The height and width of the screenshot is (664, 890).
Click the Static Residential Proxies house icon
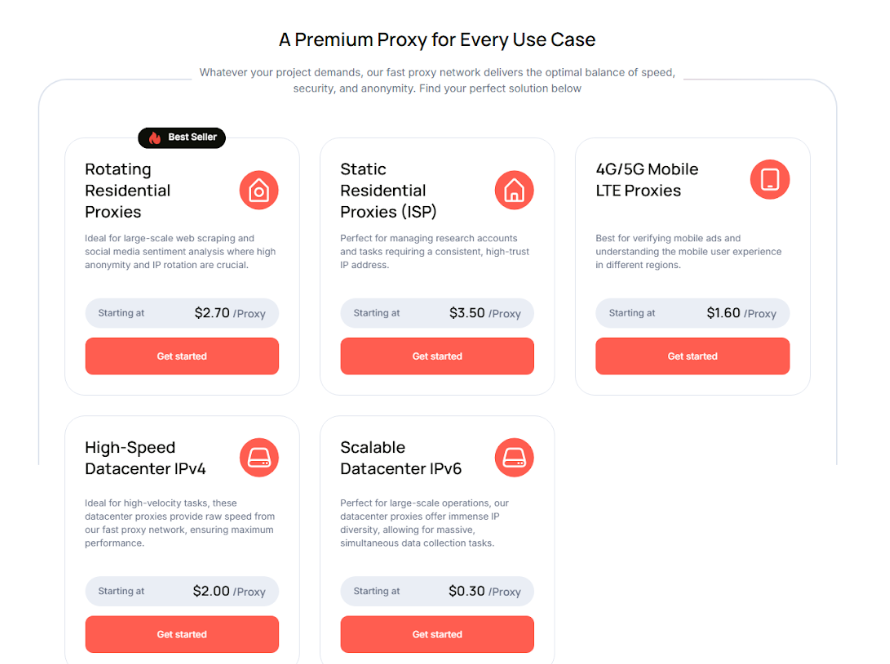(514, 190)
